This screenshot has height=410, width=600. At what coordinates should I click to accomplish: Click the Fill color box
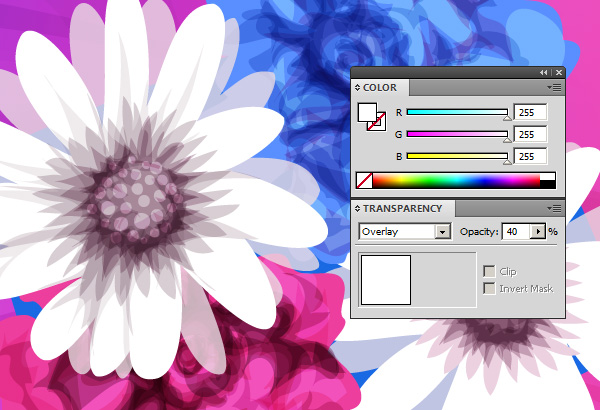(367, 112)
